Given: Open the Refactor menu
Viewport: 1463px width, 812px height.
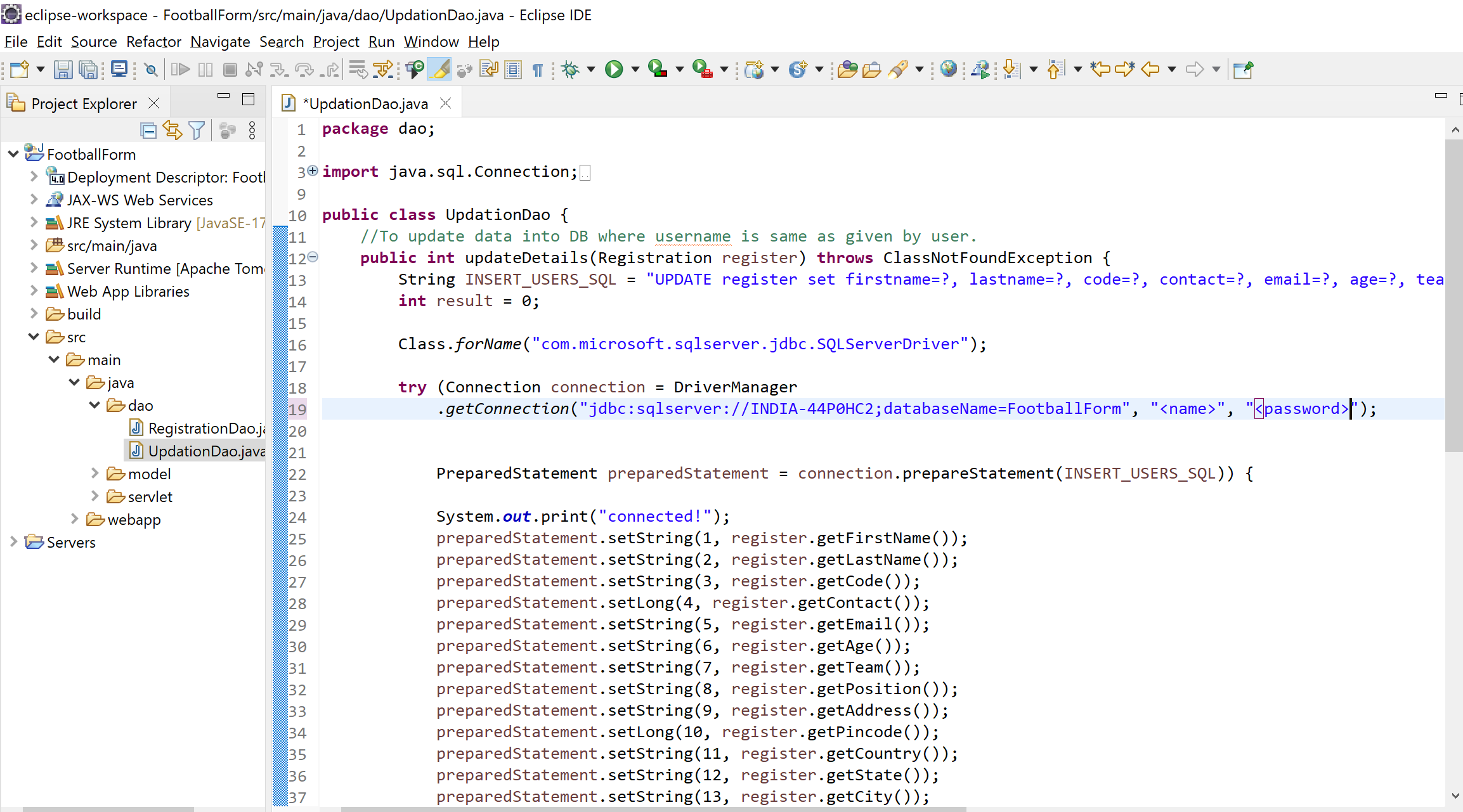Looking at the screenshot, I should click(153, 42).
